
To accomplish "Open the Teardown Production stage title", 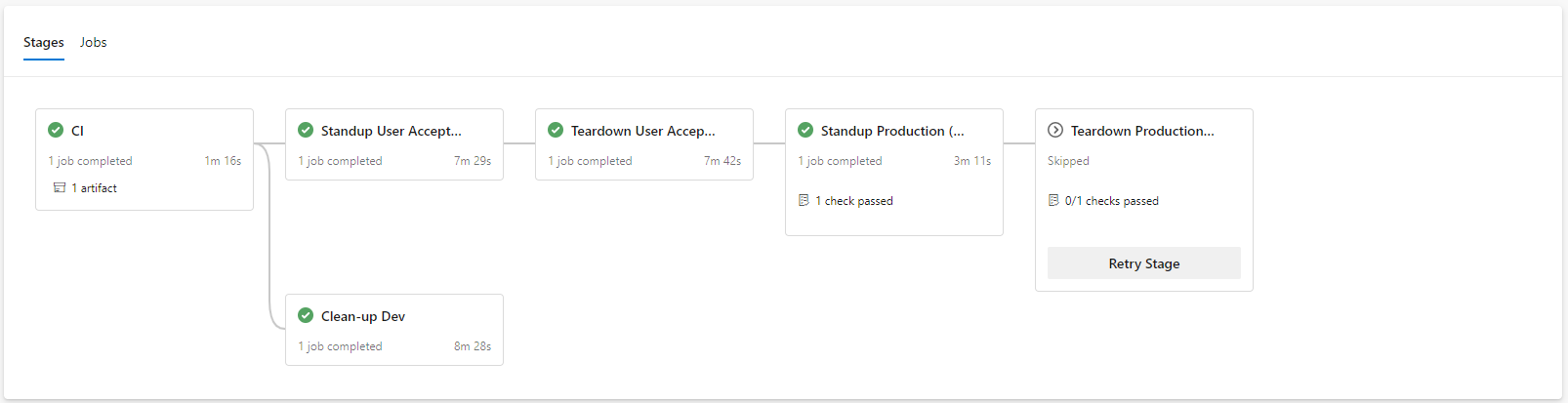I will (x=1142, y=131).
